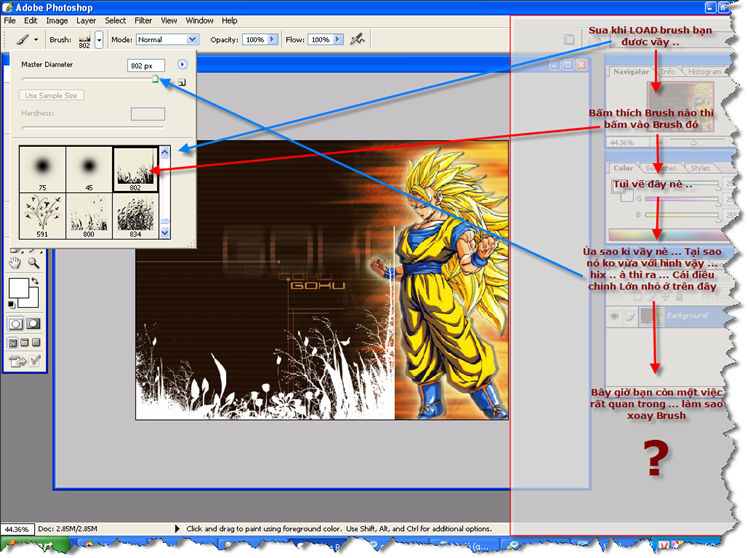Open brush picker flyout menu arrow
The height and width of the screenshot is (558, 747).
[x=182, y=64]
